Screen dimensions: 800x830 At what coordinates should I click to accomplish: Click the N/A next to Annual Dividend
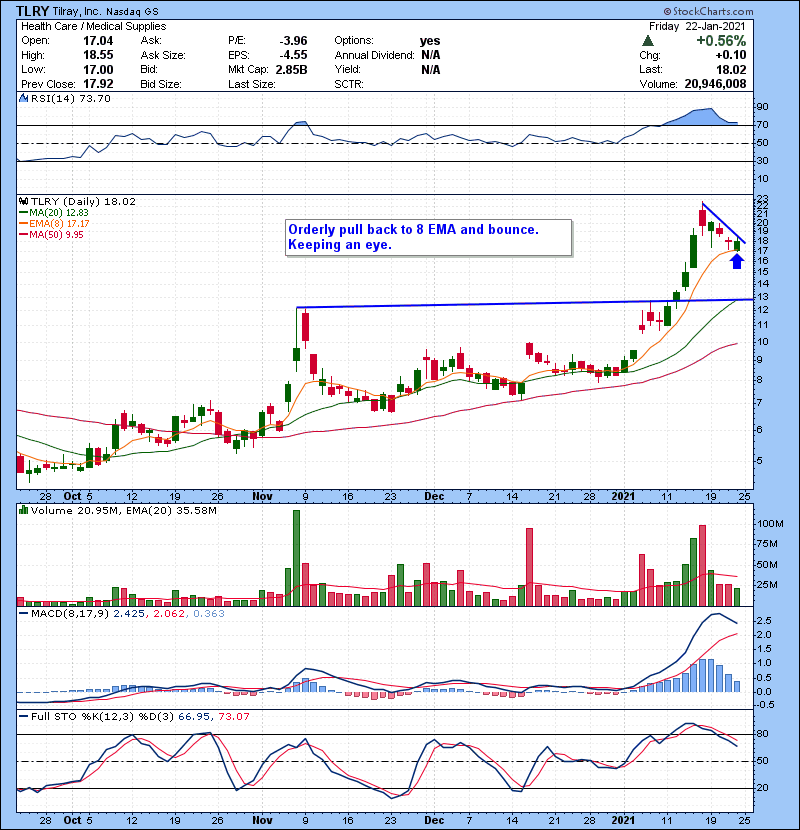[431, 55]
